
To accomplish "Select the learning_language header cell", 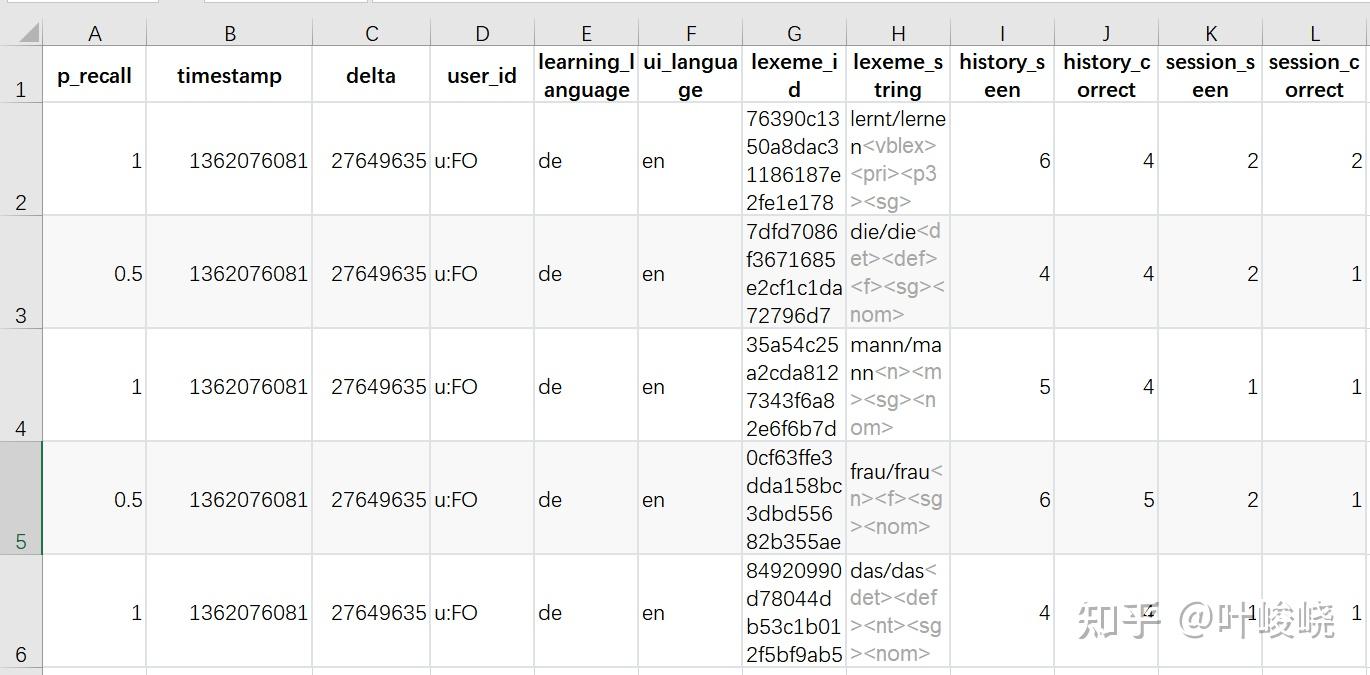I will (586, 76).
